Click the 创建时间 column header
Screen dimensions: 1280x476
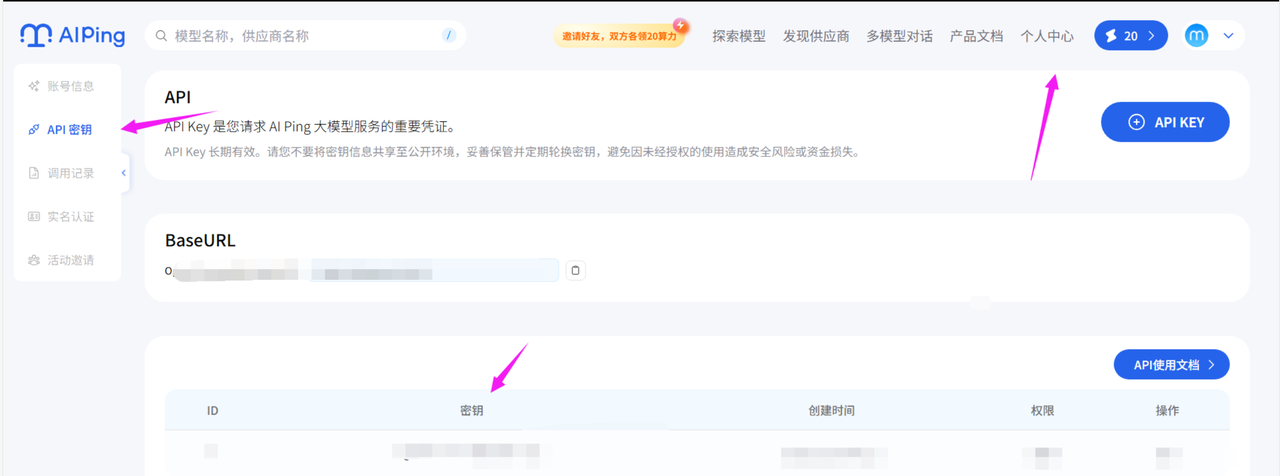point(831,411)
